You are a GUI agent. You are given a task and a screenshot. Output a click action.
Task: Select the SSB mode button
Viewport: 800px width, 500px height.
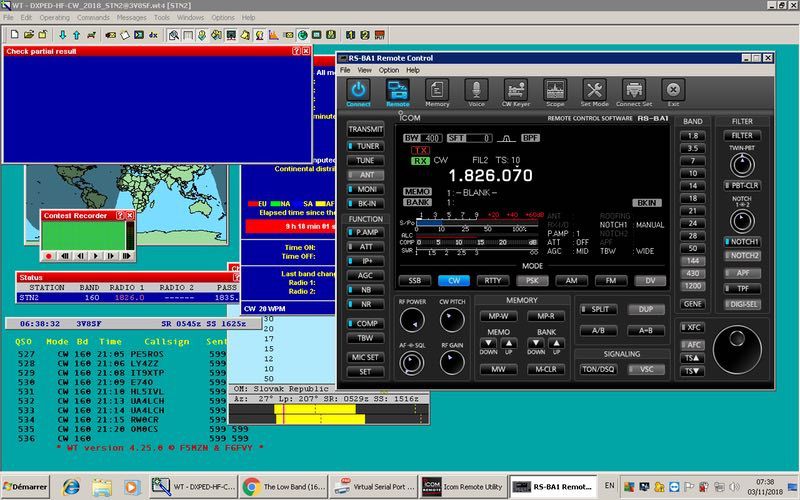coord(415,281)
